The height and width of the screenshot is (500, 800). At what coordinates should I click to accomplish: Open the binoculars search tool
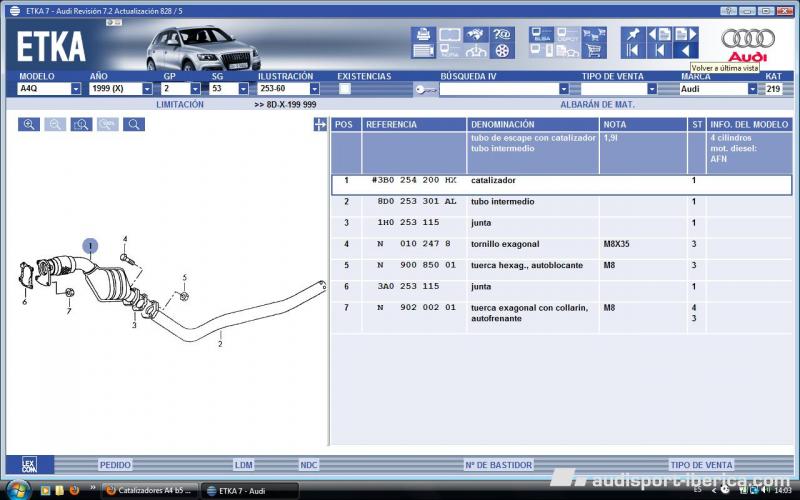476,34
